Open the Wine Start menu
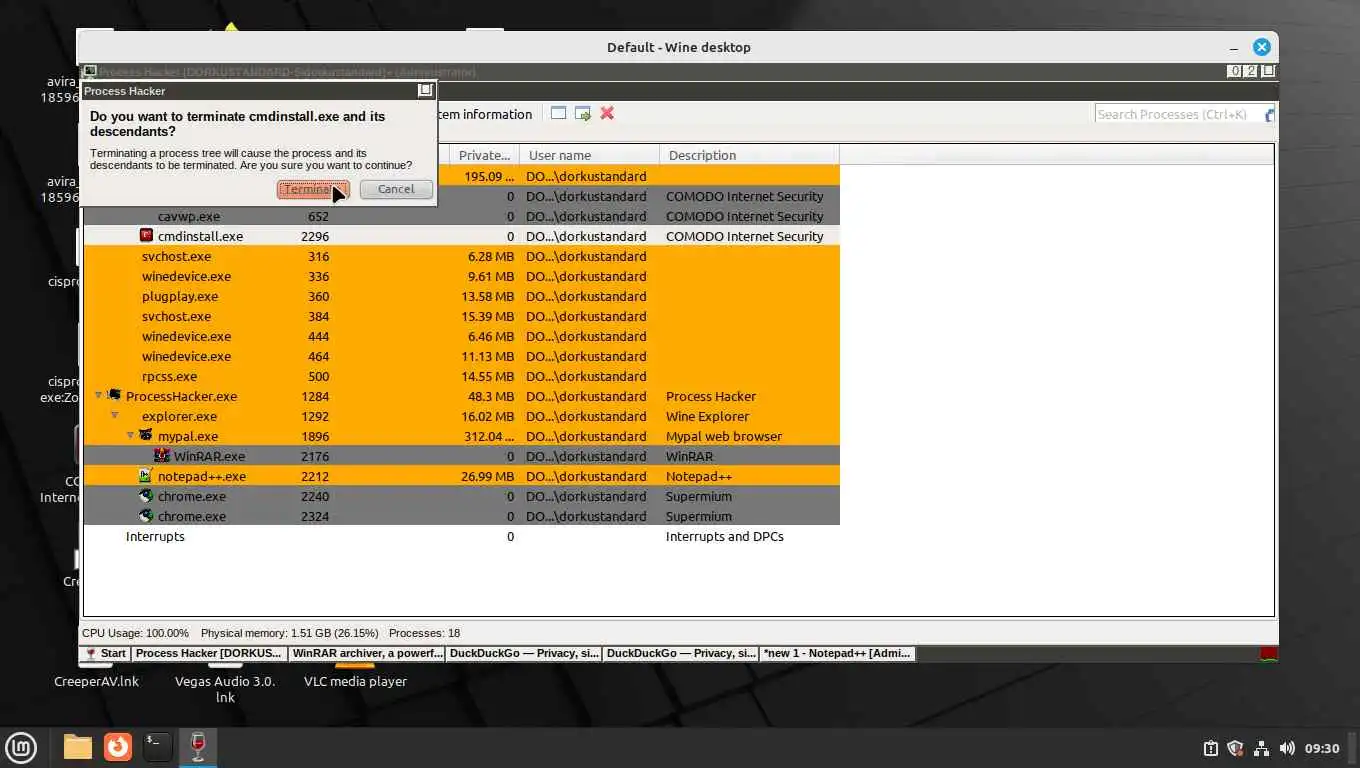This screenshot has width=1360, height=768. pyautogui.click(x=105, y=653)
